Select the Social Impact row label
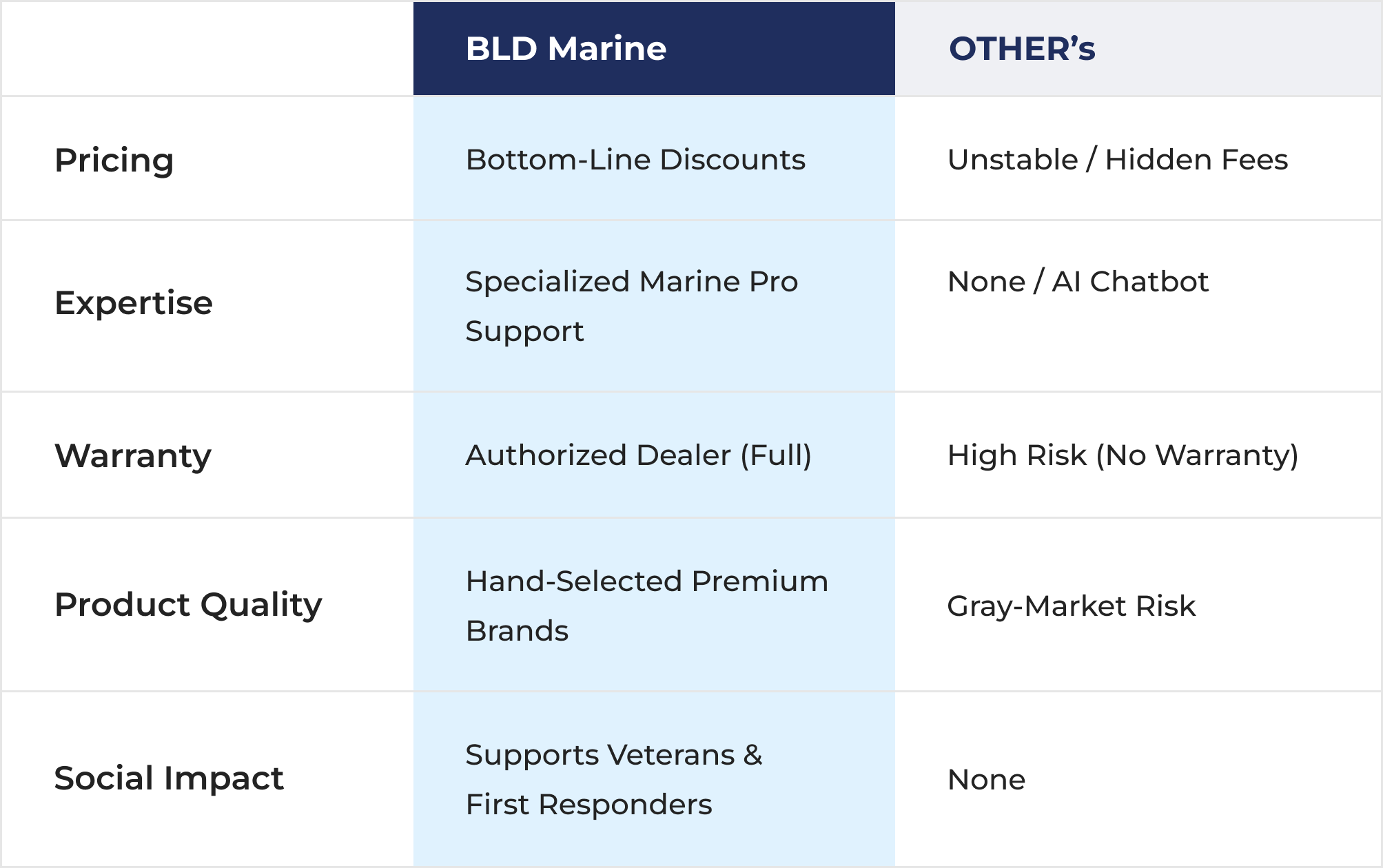 (x=169, y=778)
